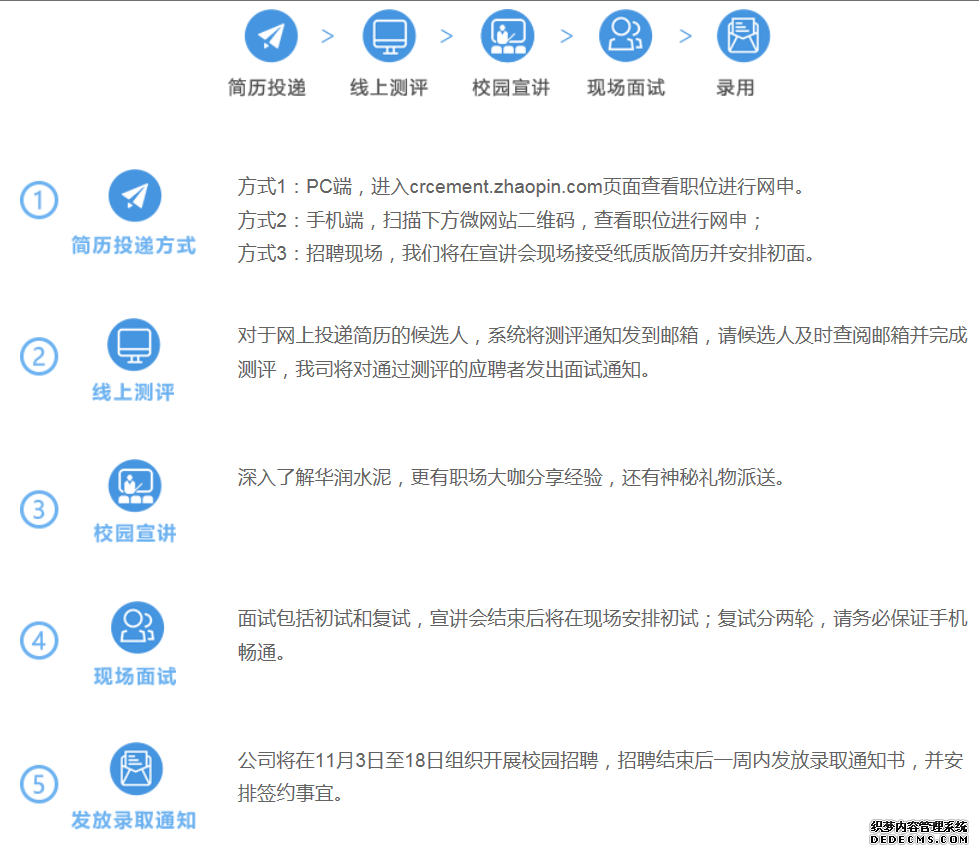Click the gray 线上测评 label in top flow
This screenshot has width=979, height=854.
tap(389, 87)
